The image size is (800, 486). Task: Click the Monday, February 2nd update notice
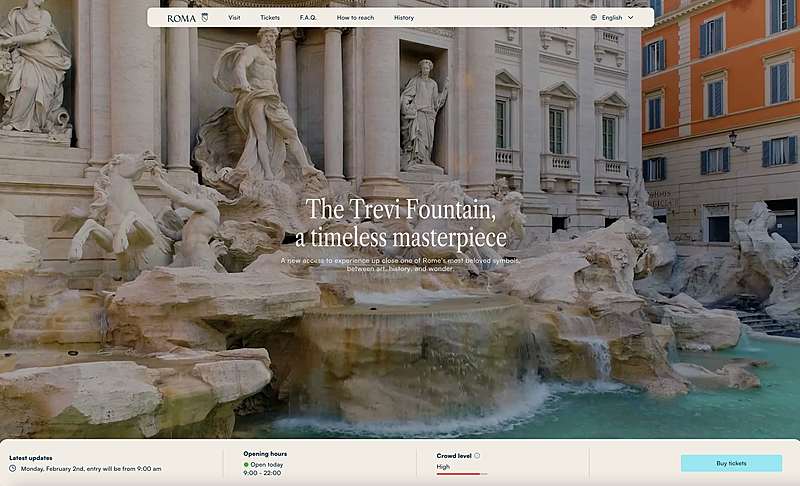coord(90,468)
